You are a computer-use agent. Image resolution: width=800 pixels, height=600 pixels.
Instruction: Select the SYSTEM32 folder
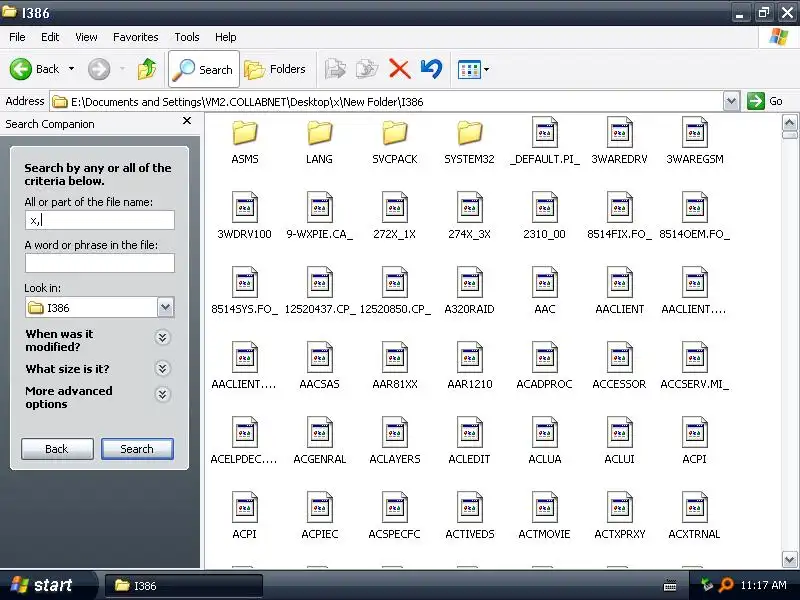click(x=470, y=133)
